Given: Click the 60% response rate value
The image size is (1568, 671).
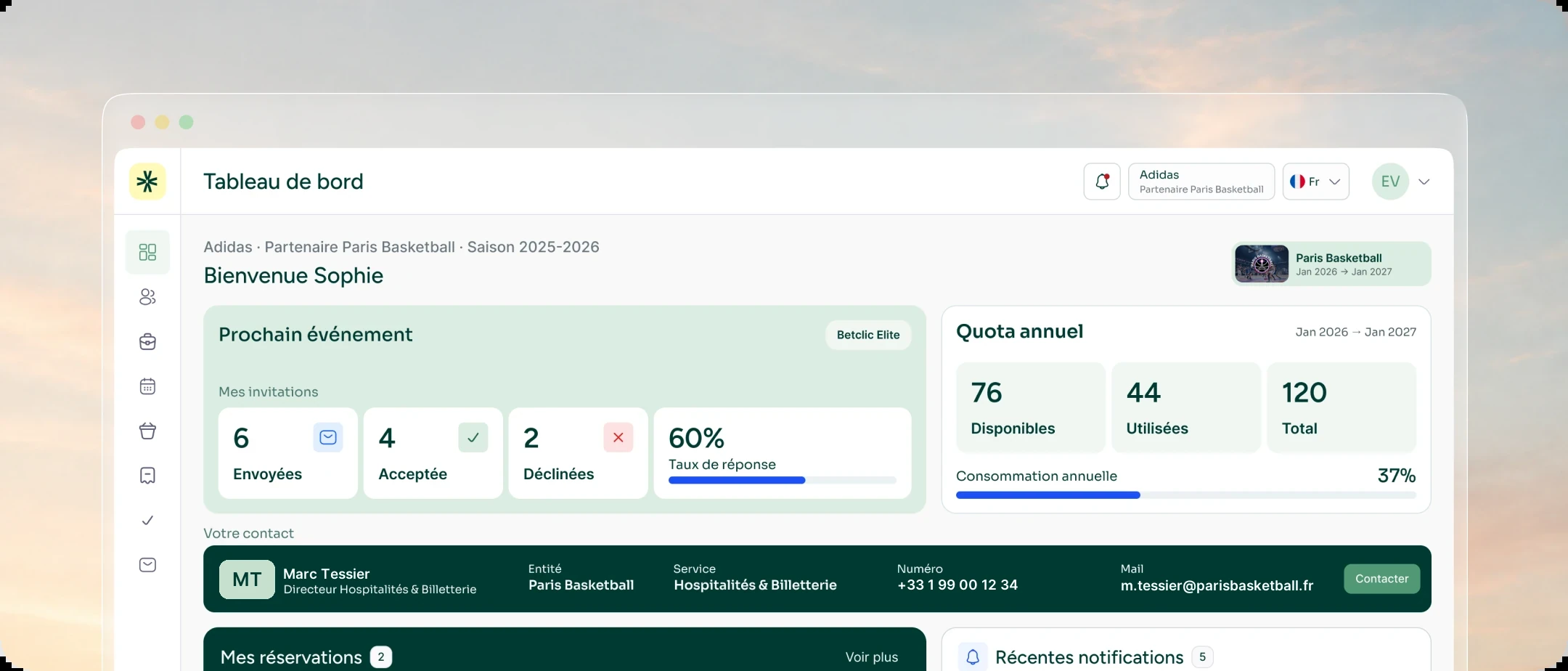Looking at the screenshot, I should coord(696,438).
